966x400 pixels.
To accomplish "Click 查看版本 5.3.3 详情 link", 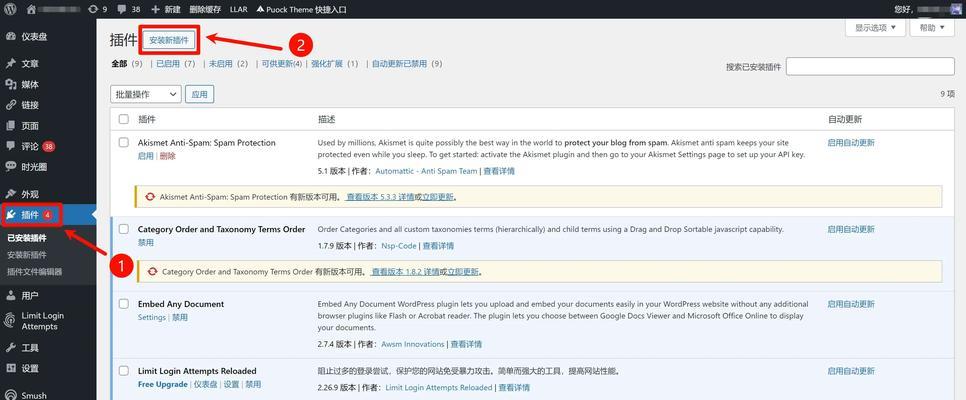I will (380, 197).
